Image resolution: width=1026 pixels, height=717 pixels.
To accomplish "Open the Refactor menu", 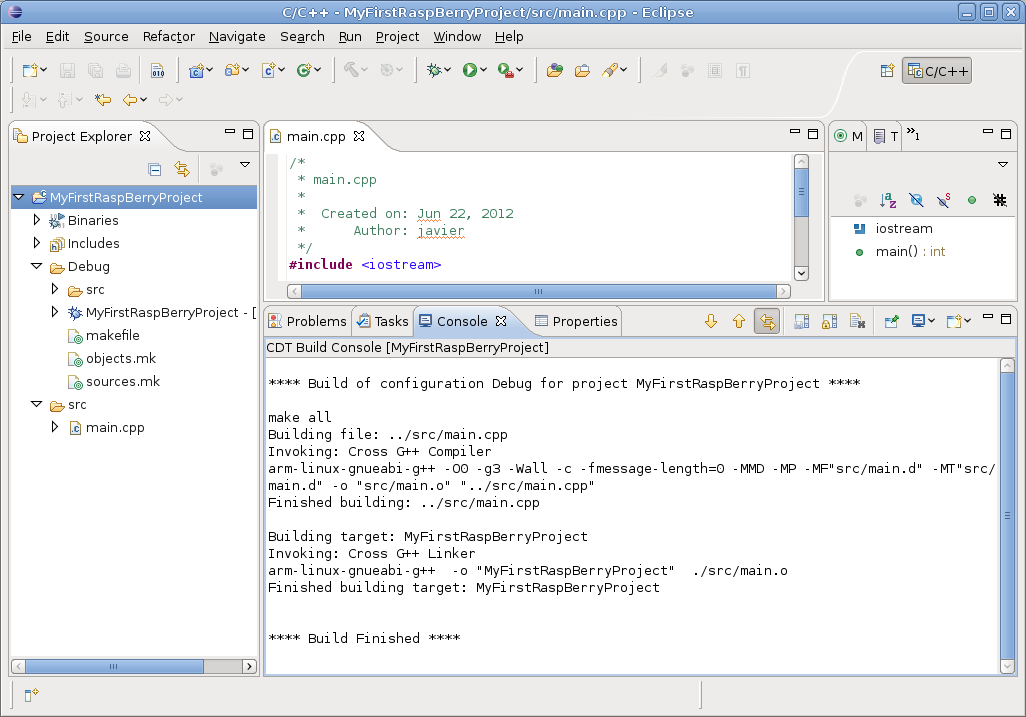I will pos(169,37).
